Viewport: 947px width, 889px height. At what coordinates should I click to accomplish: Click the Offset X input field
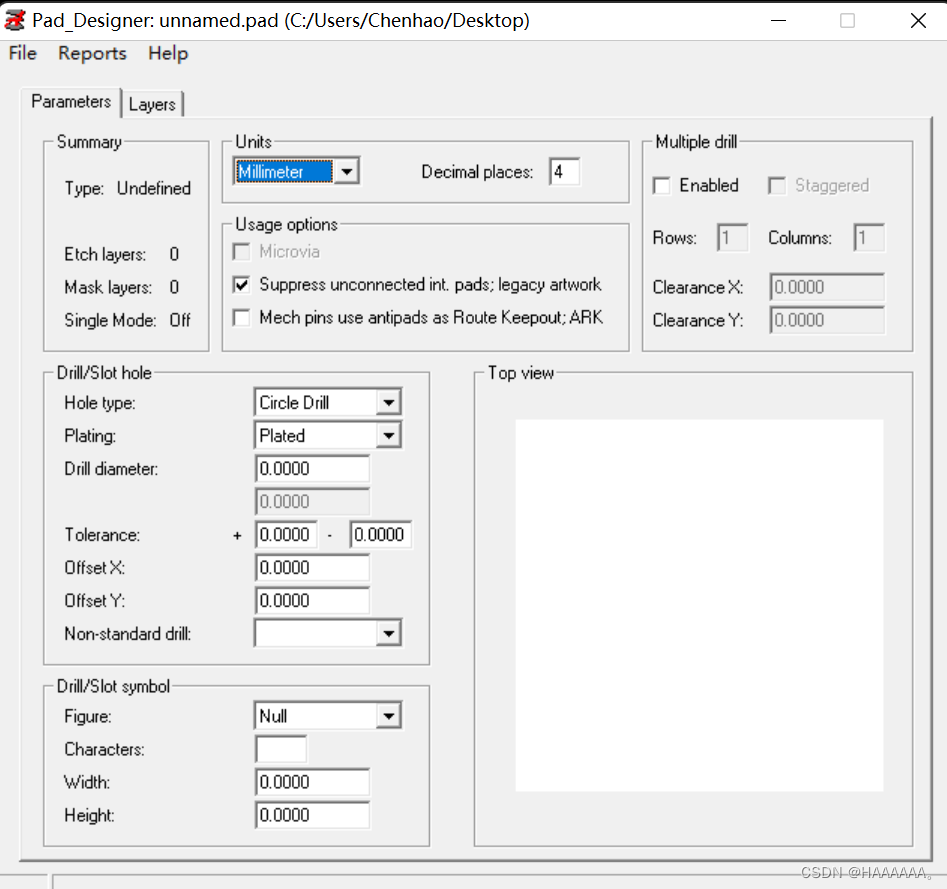click(312, 568)
